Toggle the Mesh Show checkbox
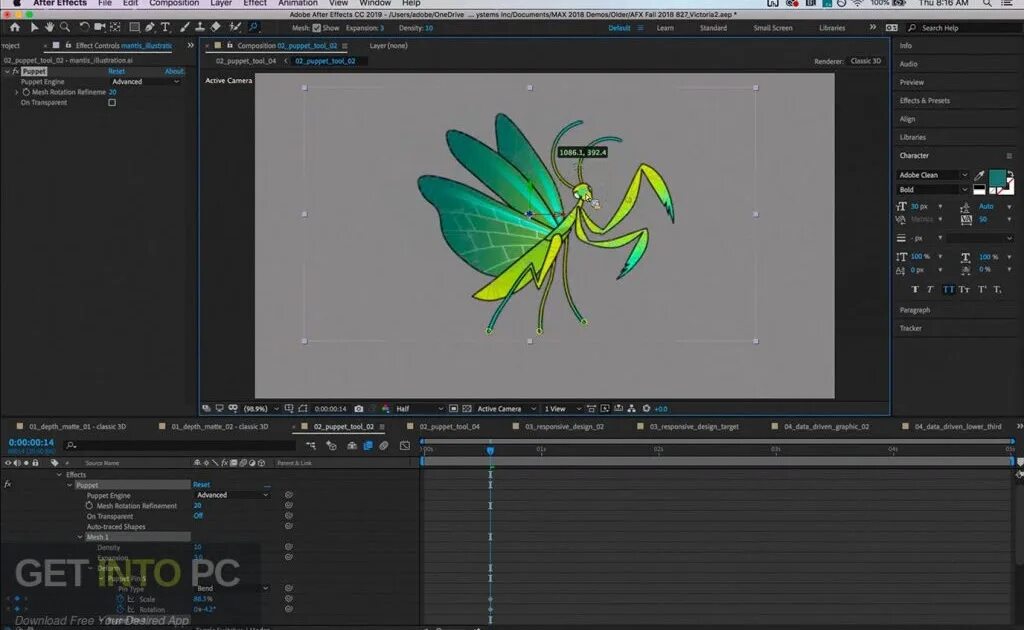This screenshot has height=630, width=1024. click(317, 28)
